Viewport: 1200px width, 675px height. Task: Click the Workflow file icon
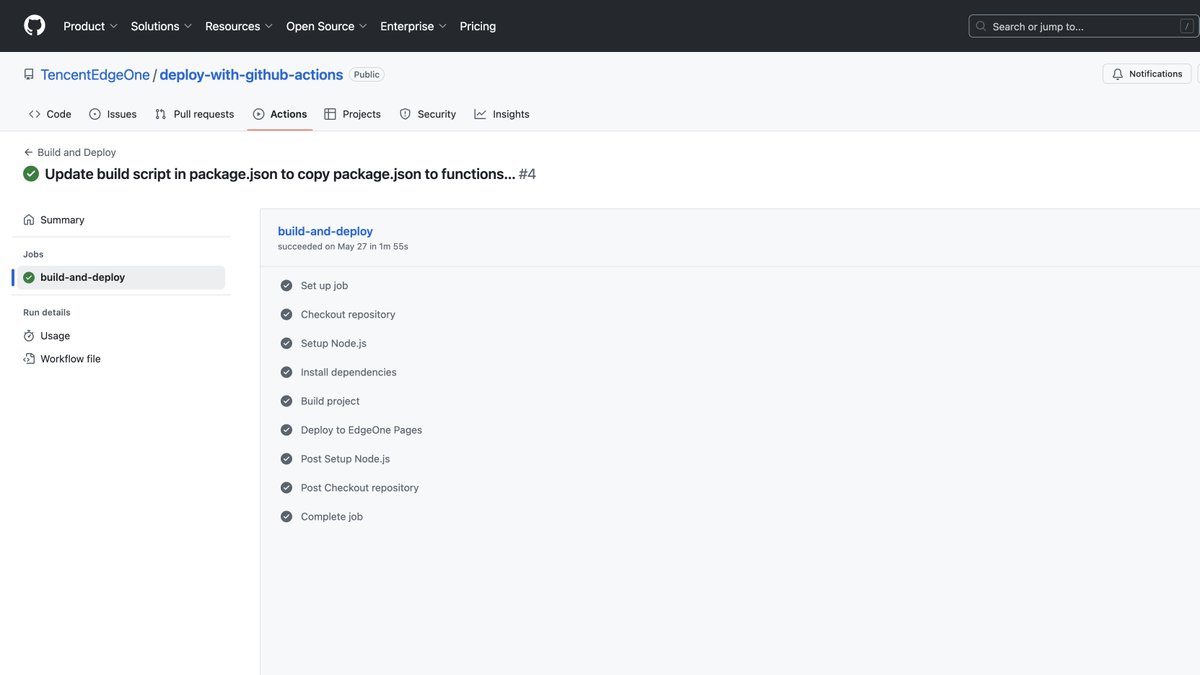(29, 359)
